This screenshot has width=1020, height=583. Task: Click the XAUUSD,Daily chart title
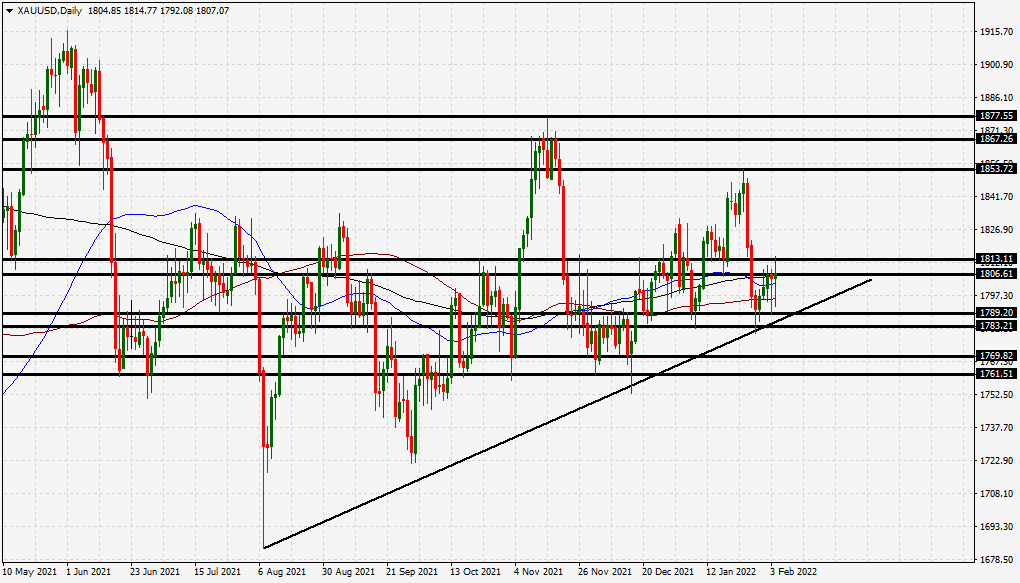click(x=50, y=10)
